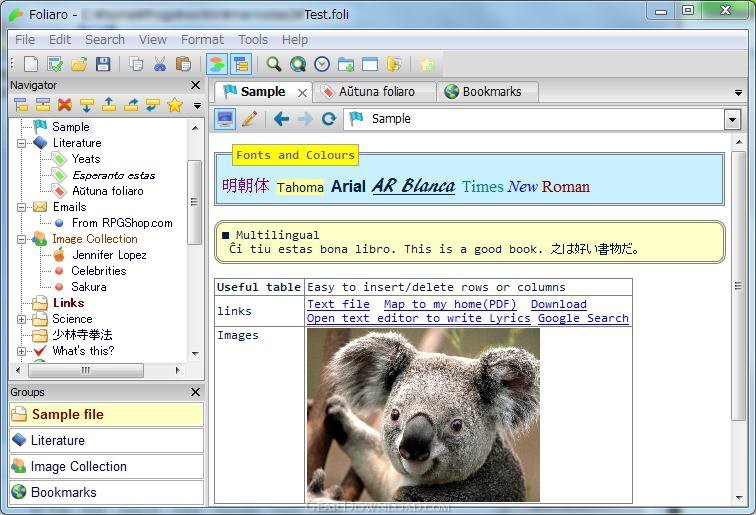Collapse the Literature tree node
This screenshot has width=756, height=515.
22,143
